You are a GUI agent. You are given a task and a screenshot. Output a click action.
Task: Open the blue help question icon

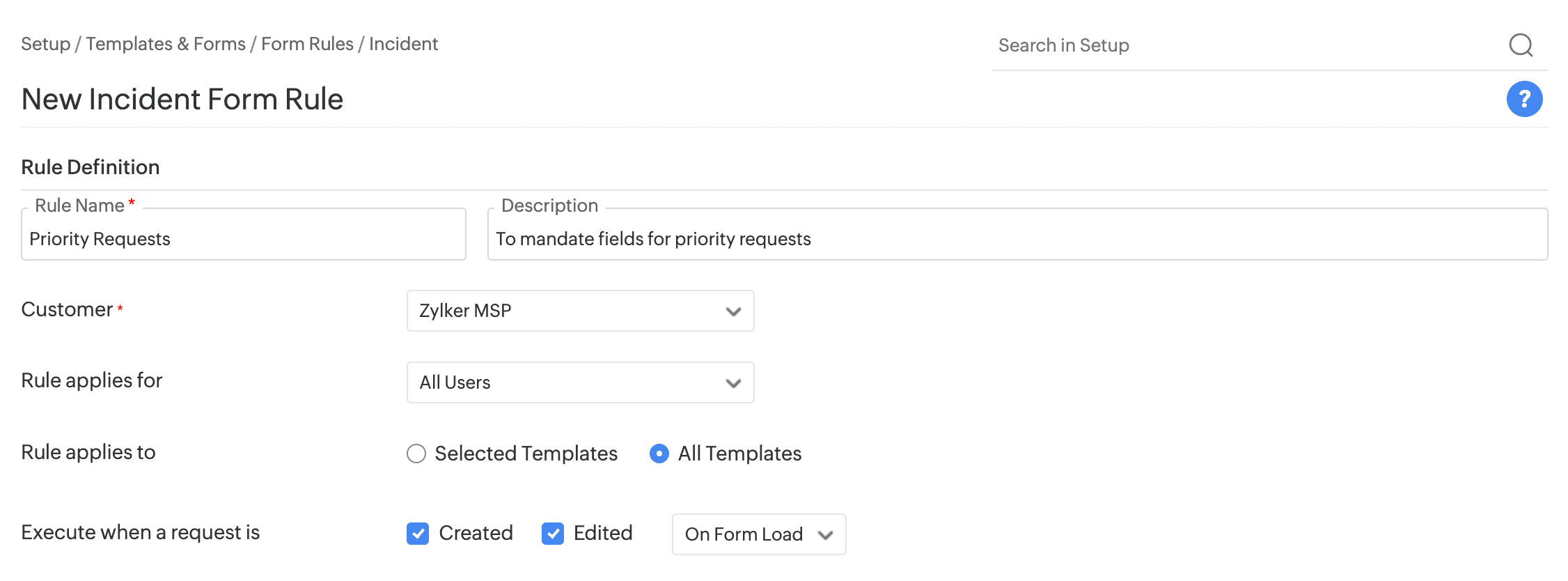pos(1524,99)
